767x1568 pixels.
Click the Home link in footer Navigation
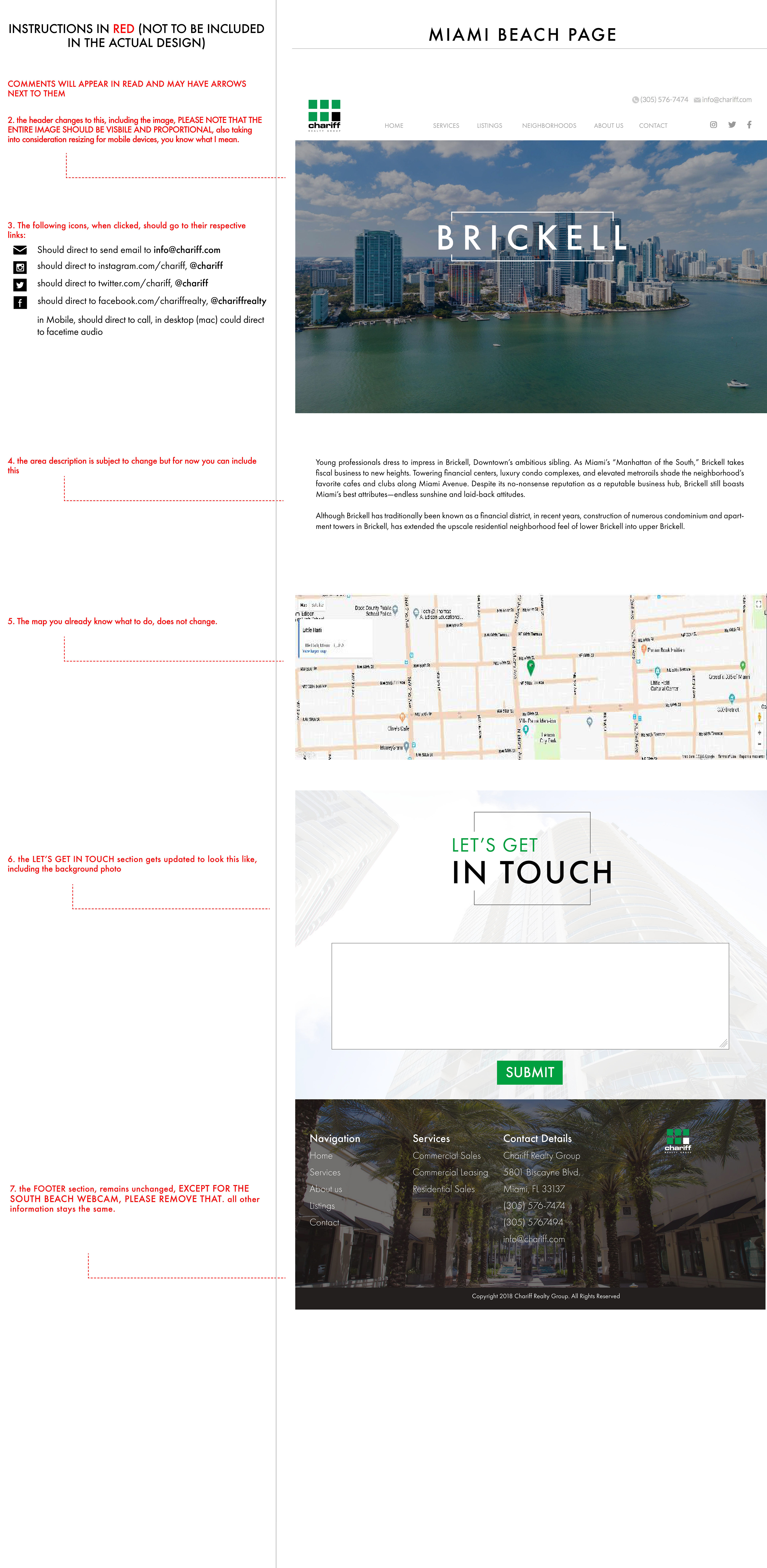tap(321, 1156)
